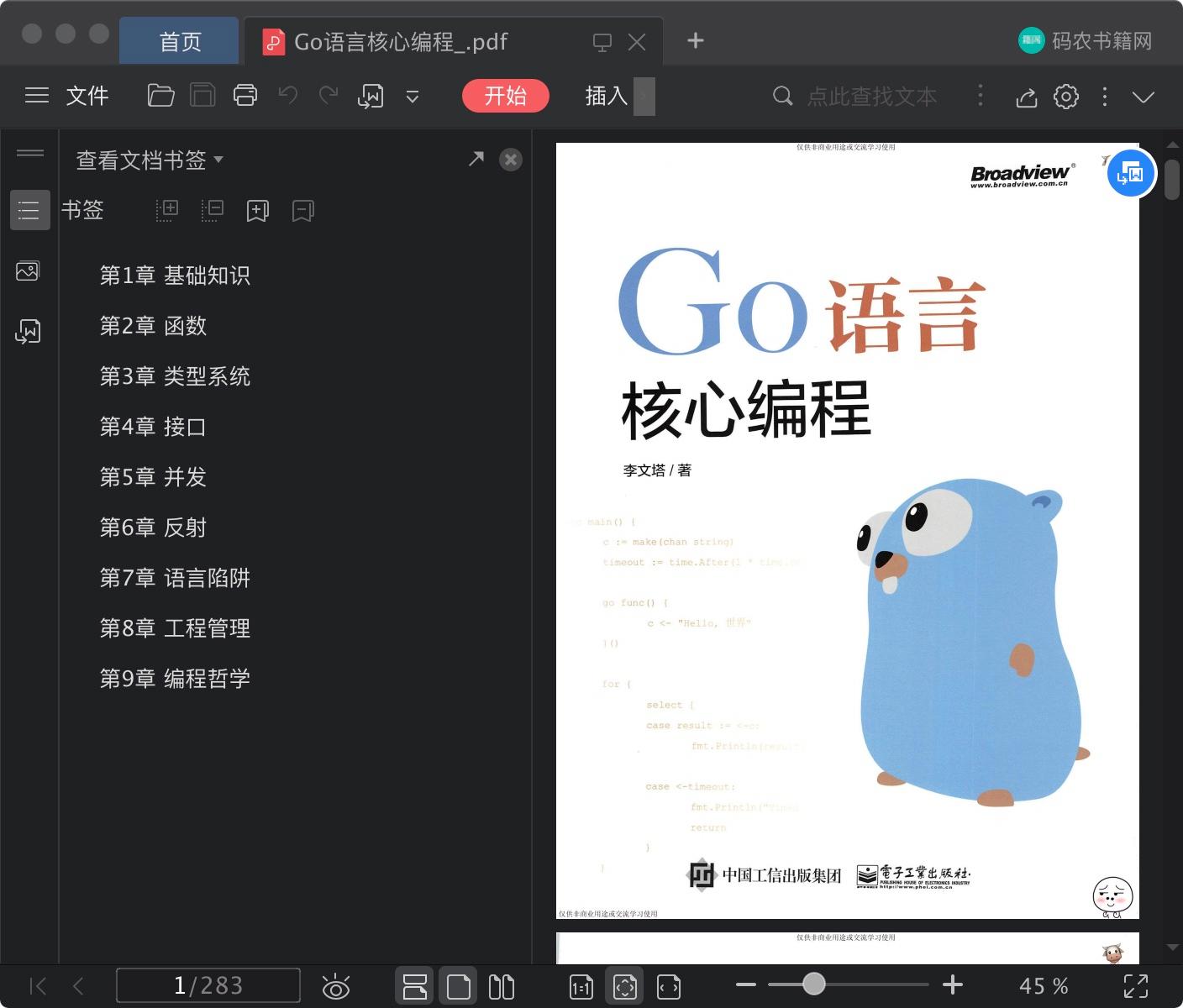Delete bookmark icon

303,210
